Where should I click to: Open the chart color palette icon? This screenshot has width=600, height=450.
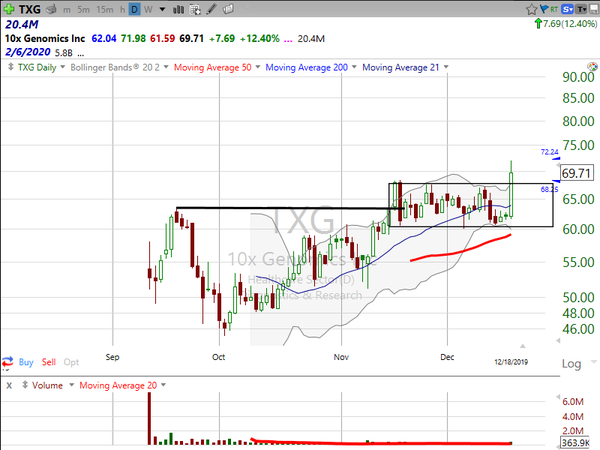(x=592, y=67)
